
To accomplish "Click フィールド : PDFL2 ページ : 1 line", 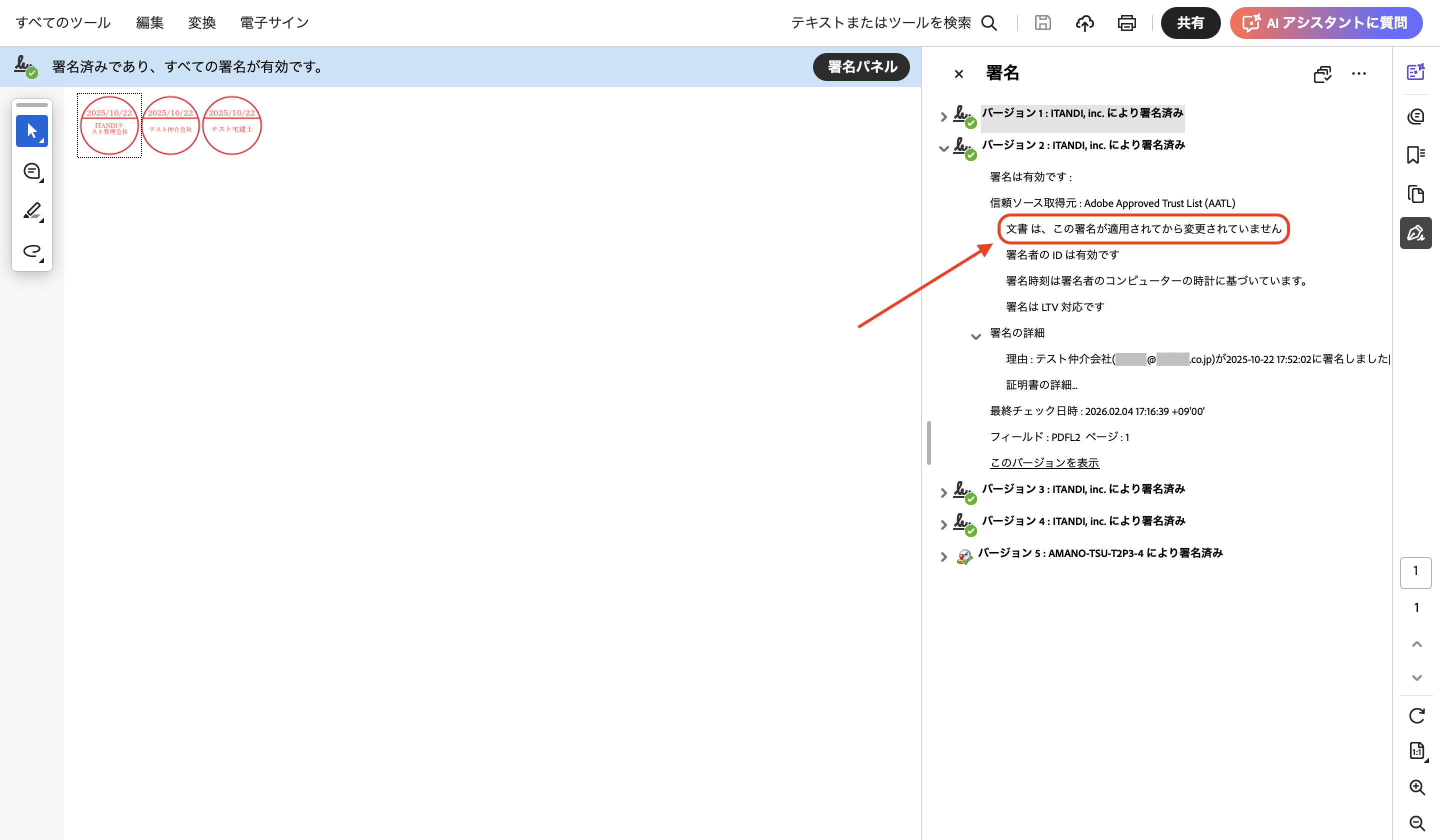I will 1059,437.
